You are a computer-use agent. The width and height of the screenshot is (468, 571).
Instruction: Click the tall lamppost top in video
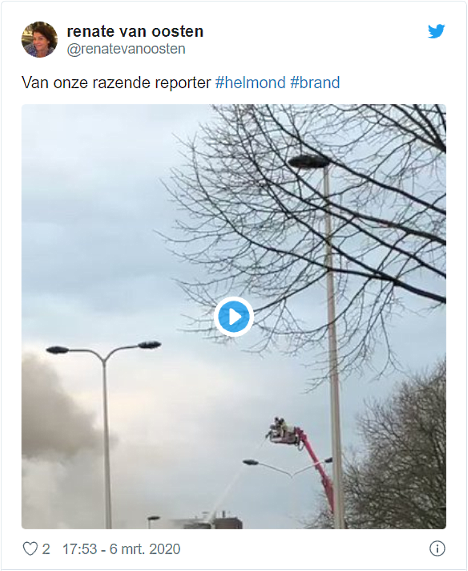[x=309, y=161]
